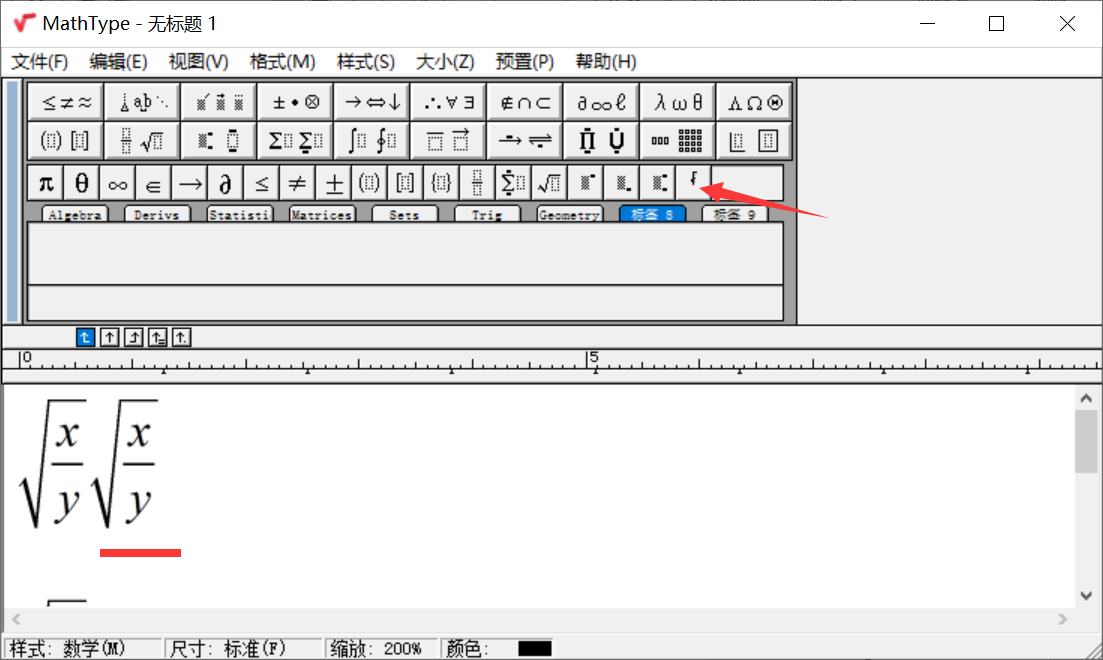The width and height of the screenshot is (1103, 660).
Task: Select the left-justified tab stop button
Action: coord(85,338)
